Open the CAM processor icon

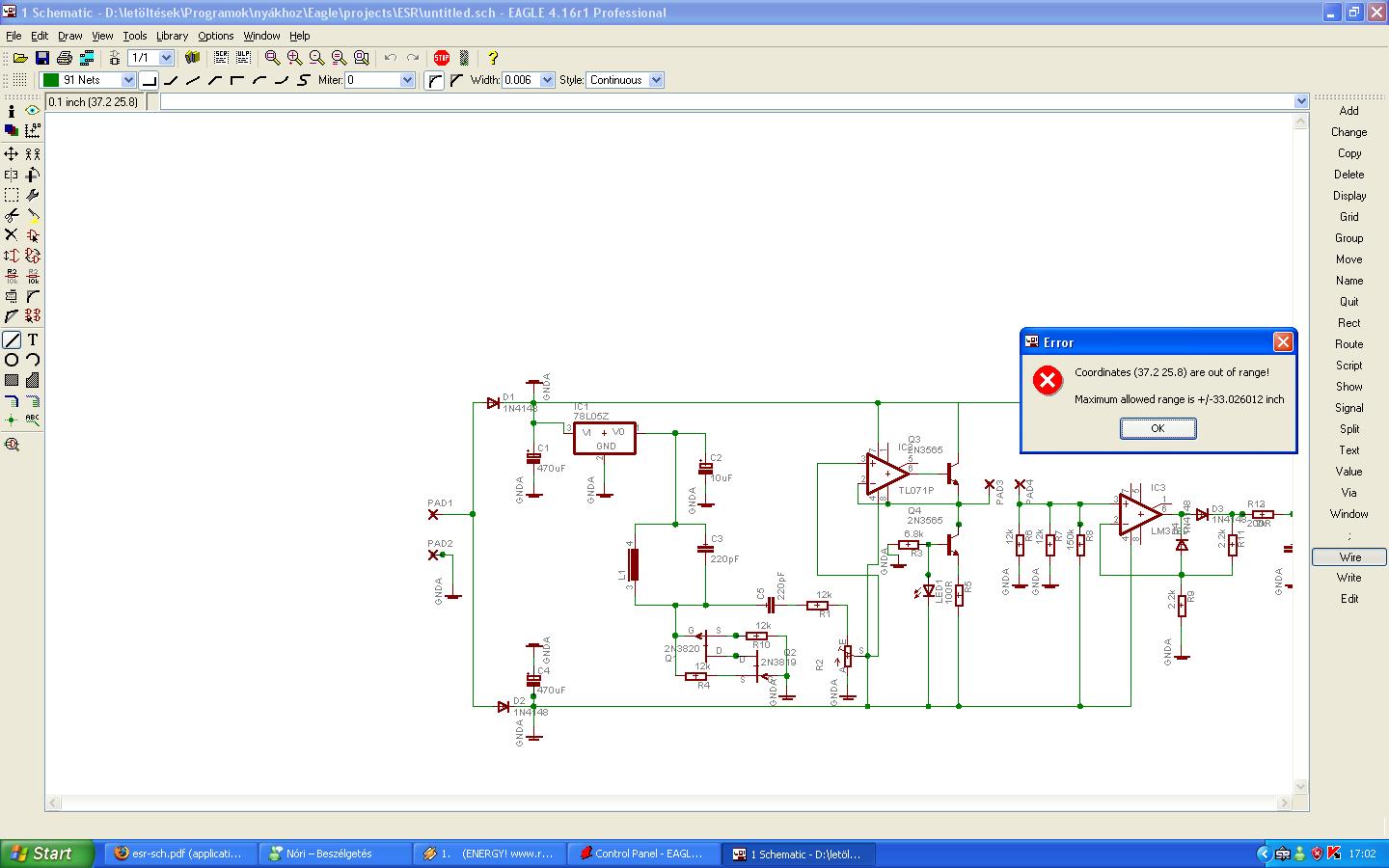click(87, 58)
